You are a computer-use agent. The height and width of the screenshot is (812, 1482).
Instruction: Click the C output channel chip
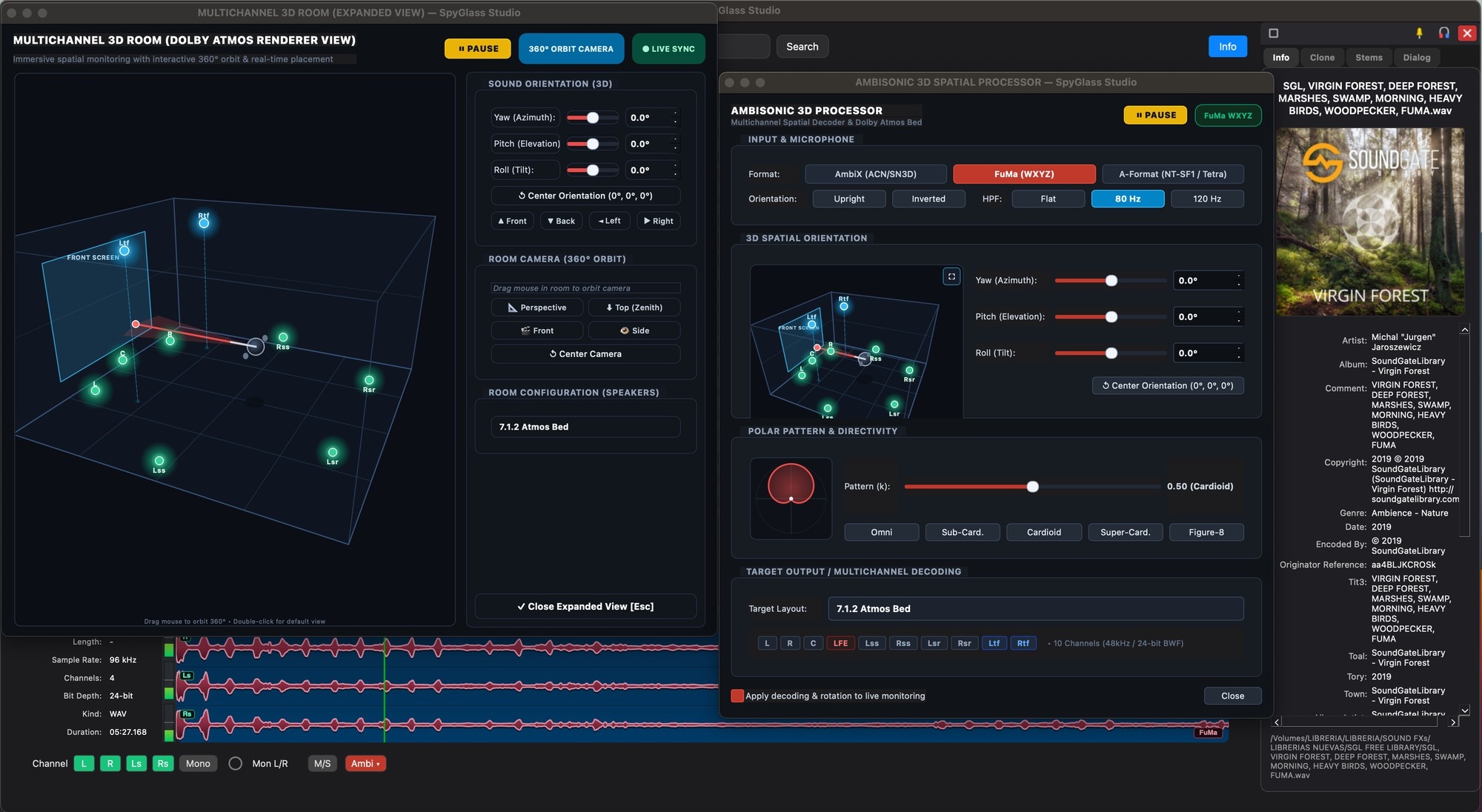click(x=813, y=643)
